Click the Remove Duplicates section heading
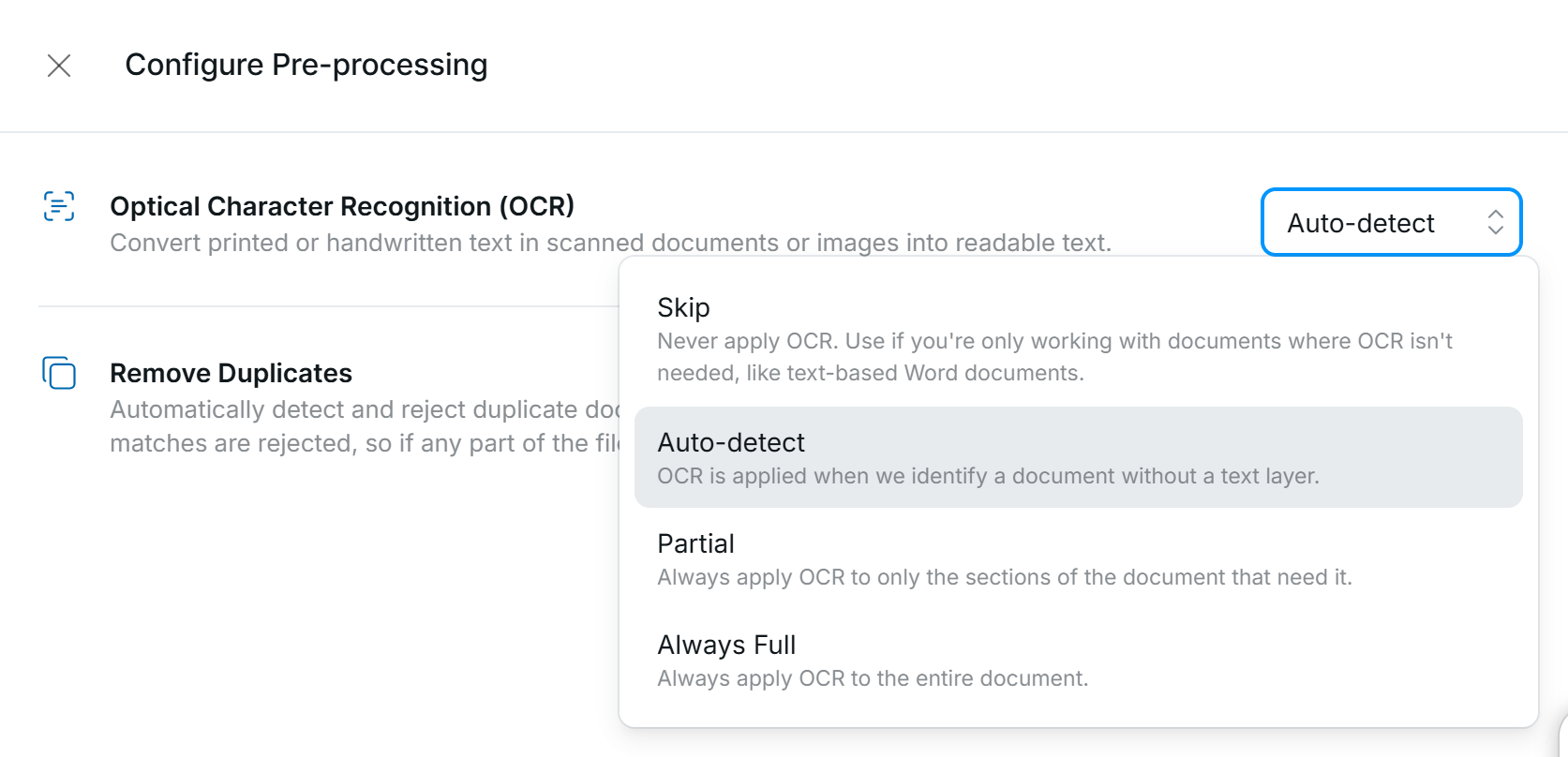Image resolution: width=1568 pixels, height=757 pixels. pos(231,372)
